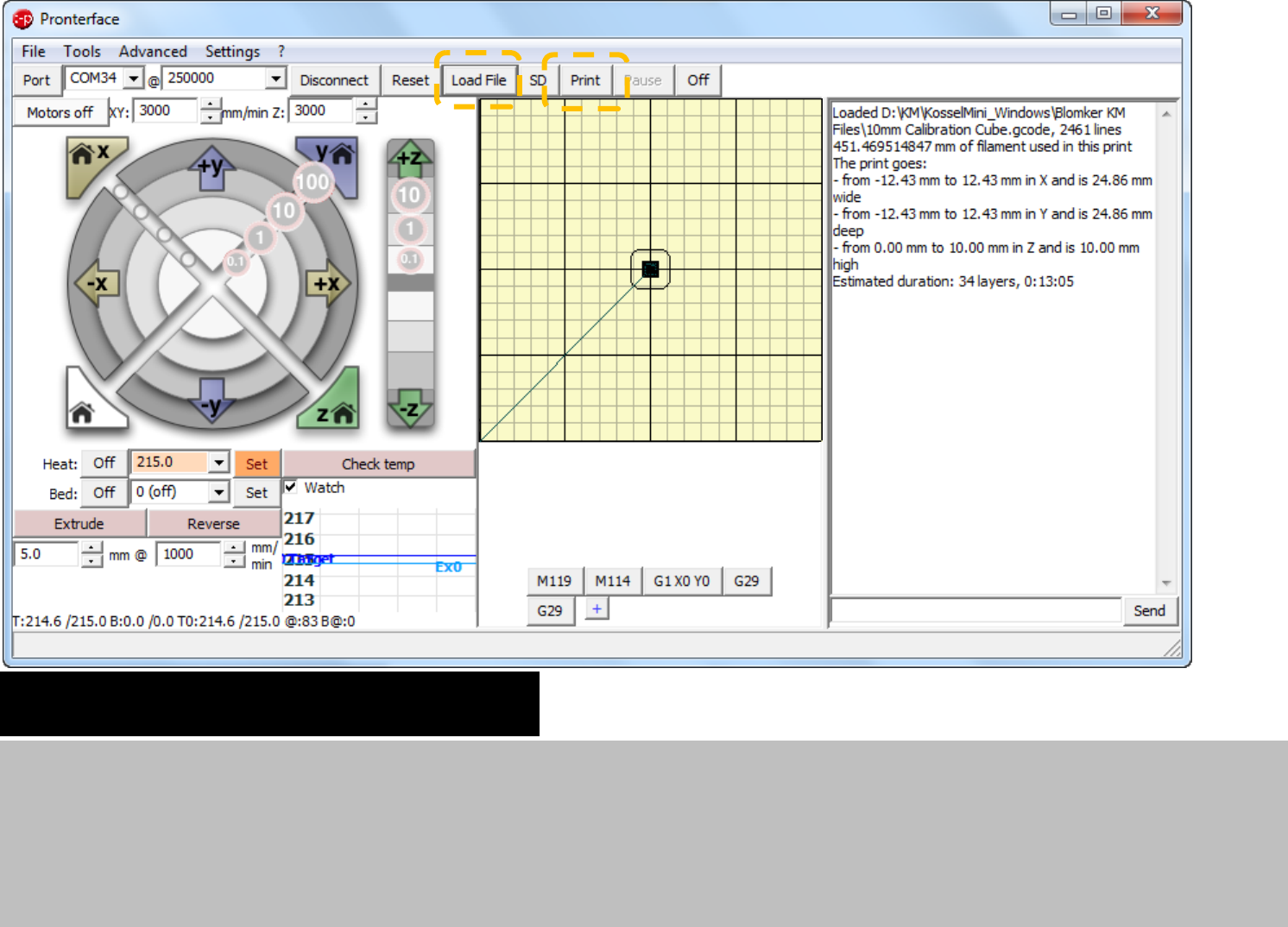Open the COM34 port dropdown
The height and width of the screenshot is (927, 1288).
133,79
